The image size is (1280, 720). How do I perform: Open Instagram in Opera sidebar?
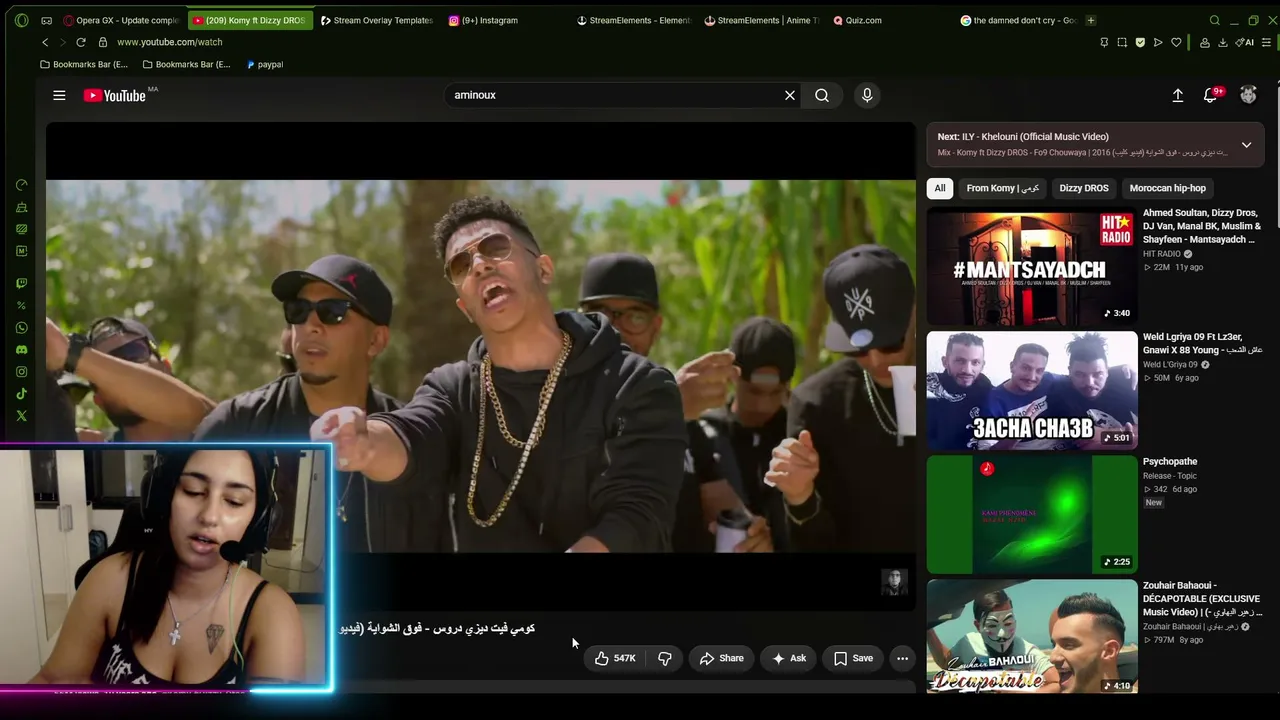(22, 372)
